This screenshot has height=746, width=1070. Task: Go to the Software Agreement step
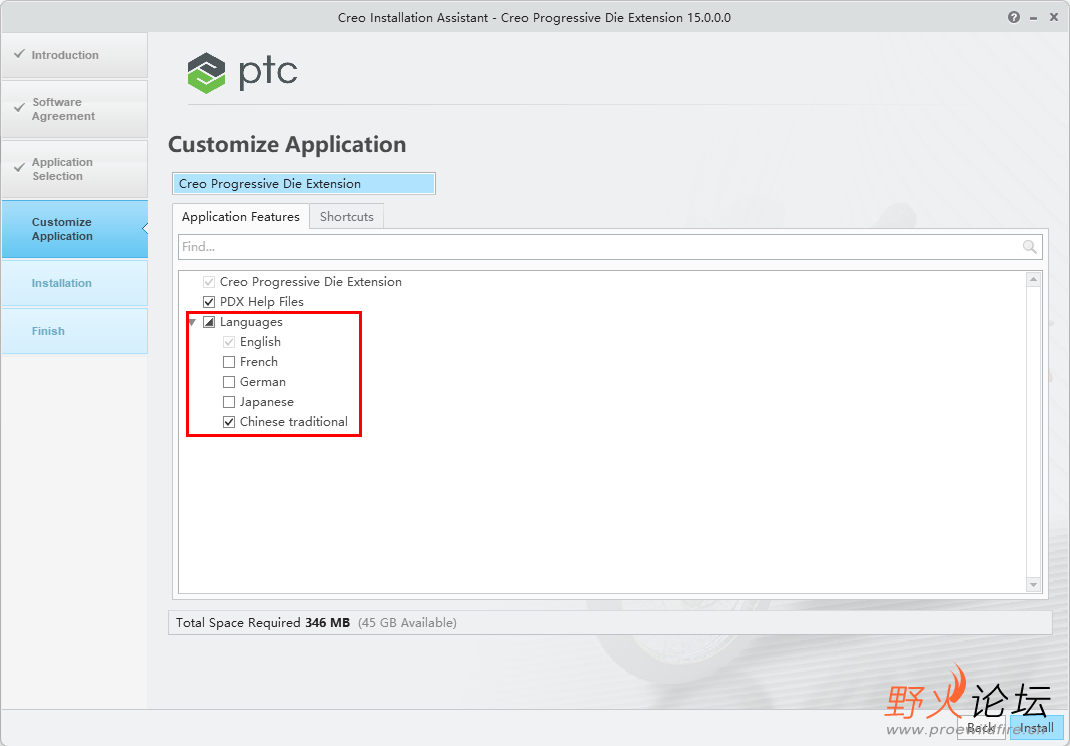[x=74, y=109]
